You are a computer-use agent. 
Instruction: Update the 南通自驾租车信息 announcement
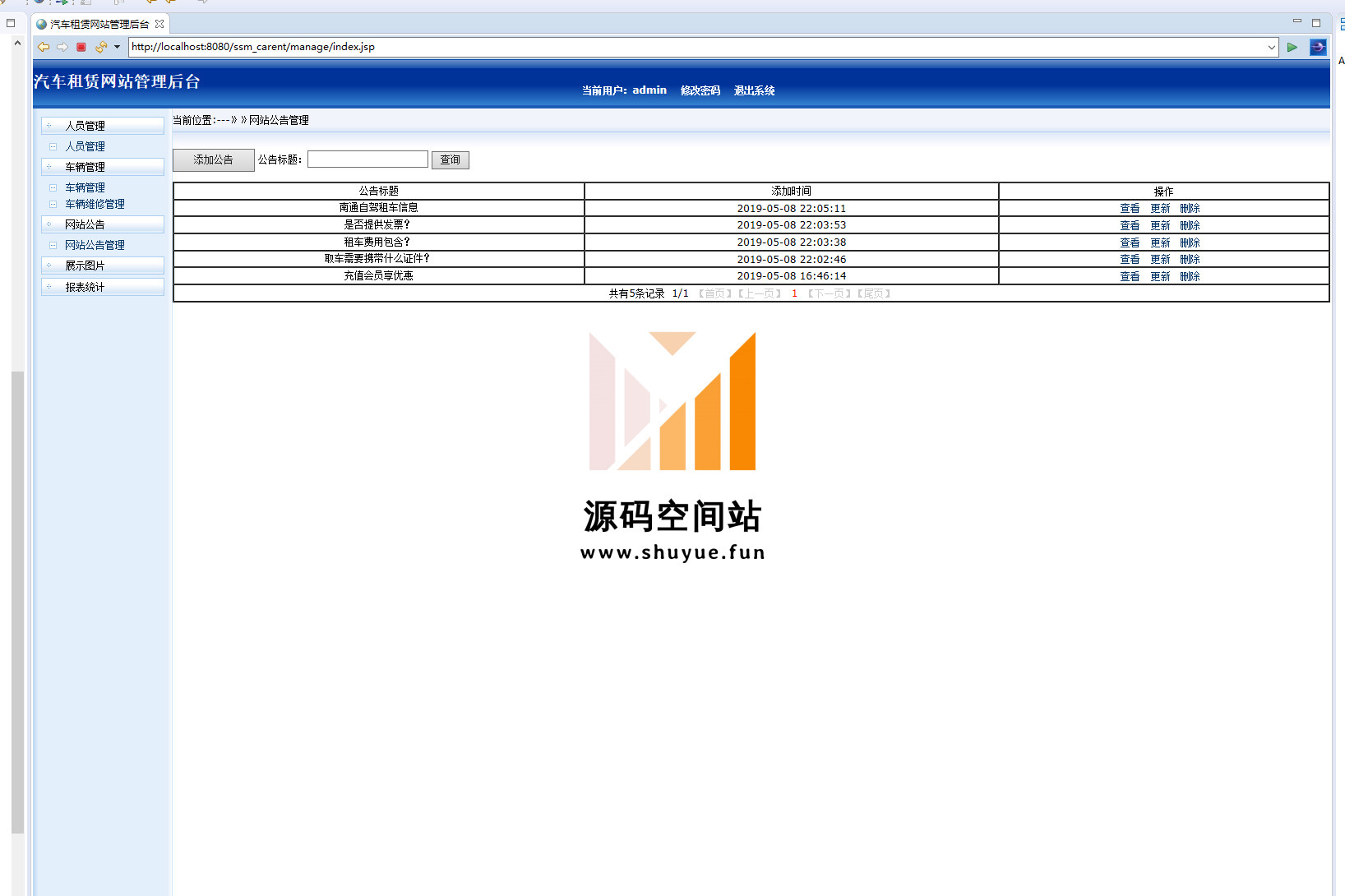coord(1160,209)
